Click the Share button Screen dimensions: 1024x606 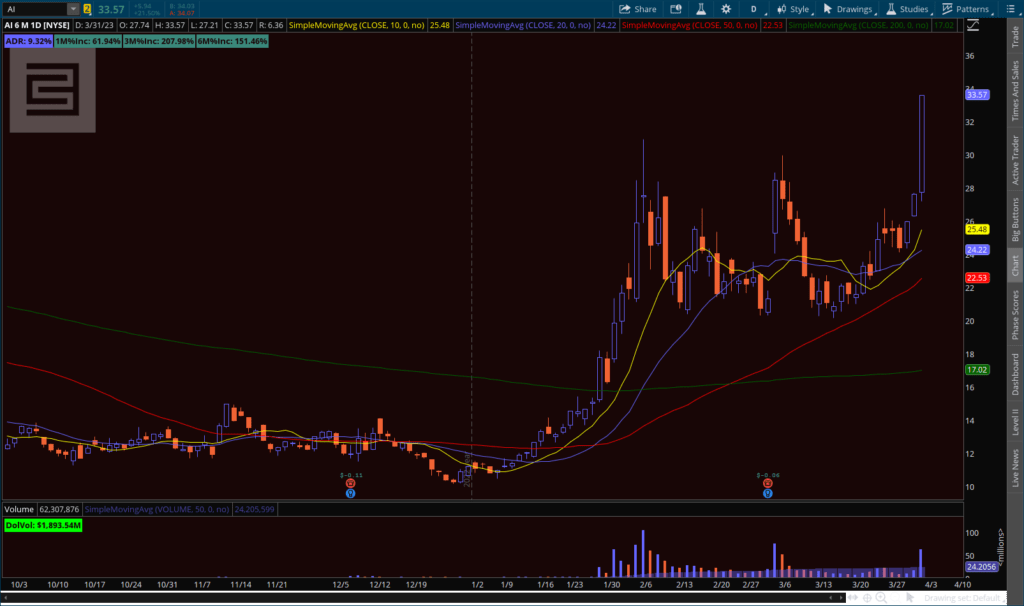point(637,9)
